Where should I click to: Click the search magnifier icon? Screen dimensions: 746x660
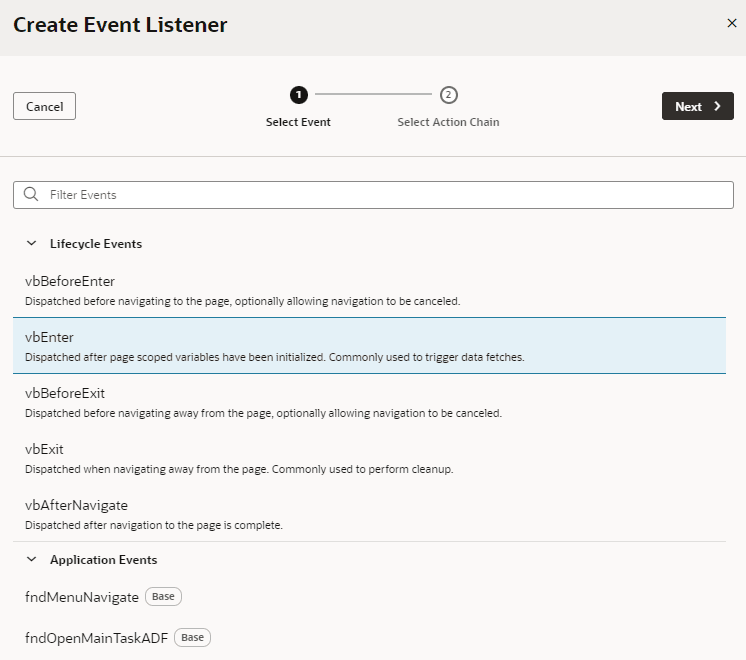click(31, 194)
